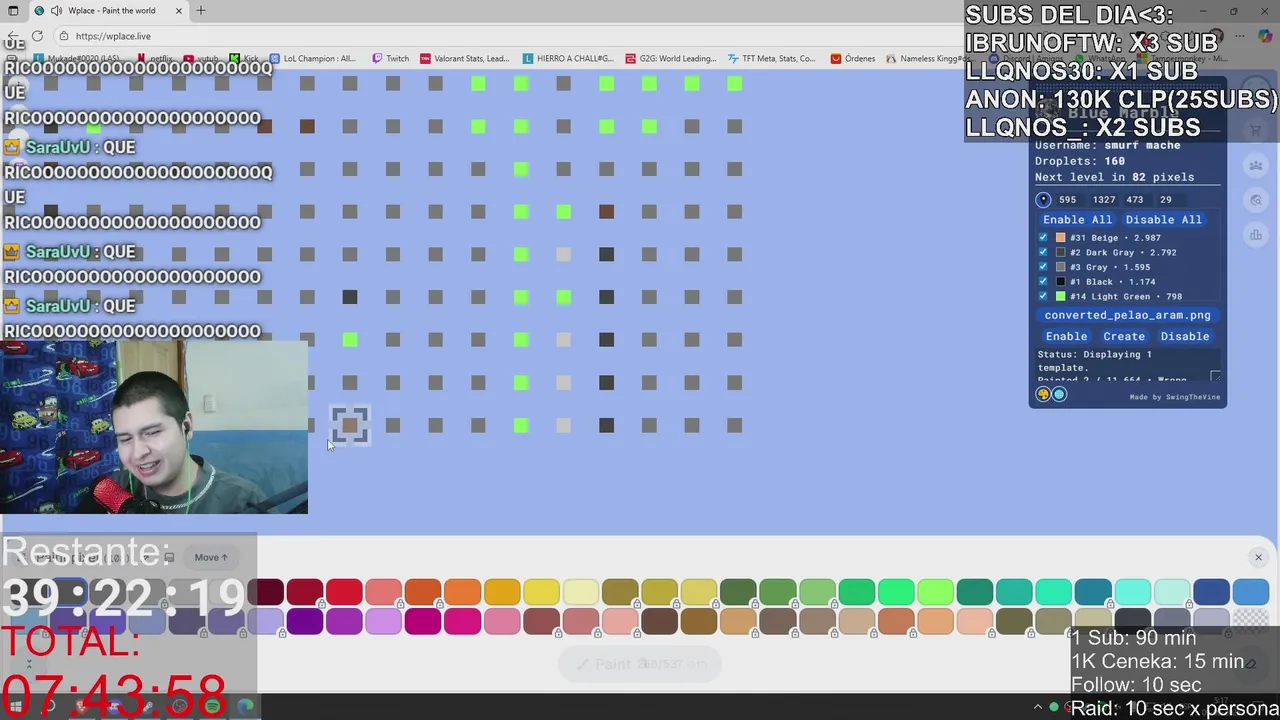Select the pale yellow color swatch
Screen dimensions: 1280x720
pyautogui.click(x=580, y=592)
